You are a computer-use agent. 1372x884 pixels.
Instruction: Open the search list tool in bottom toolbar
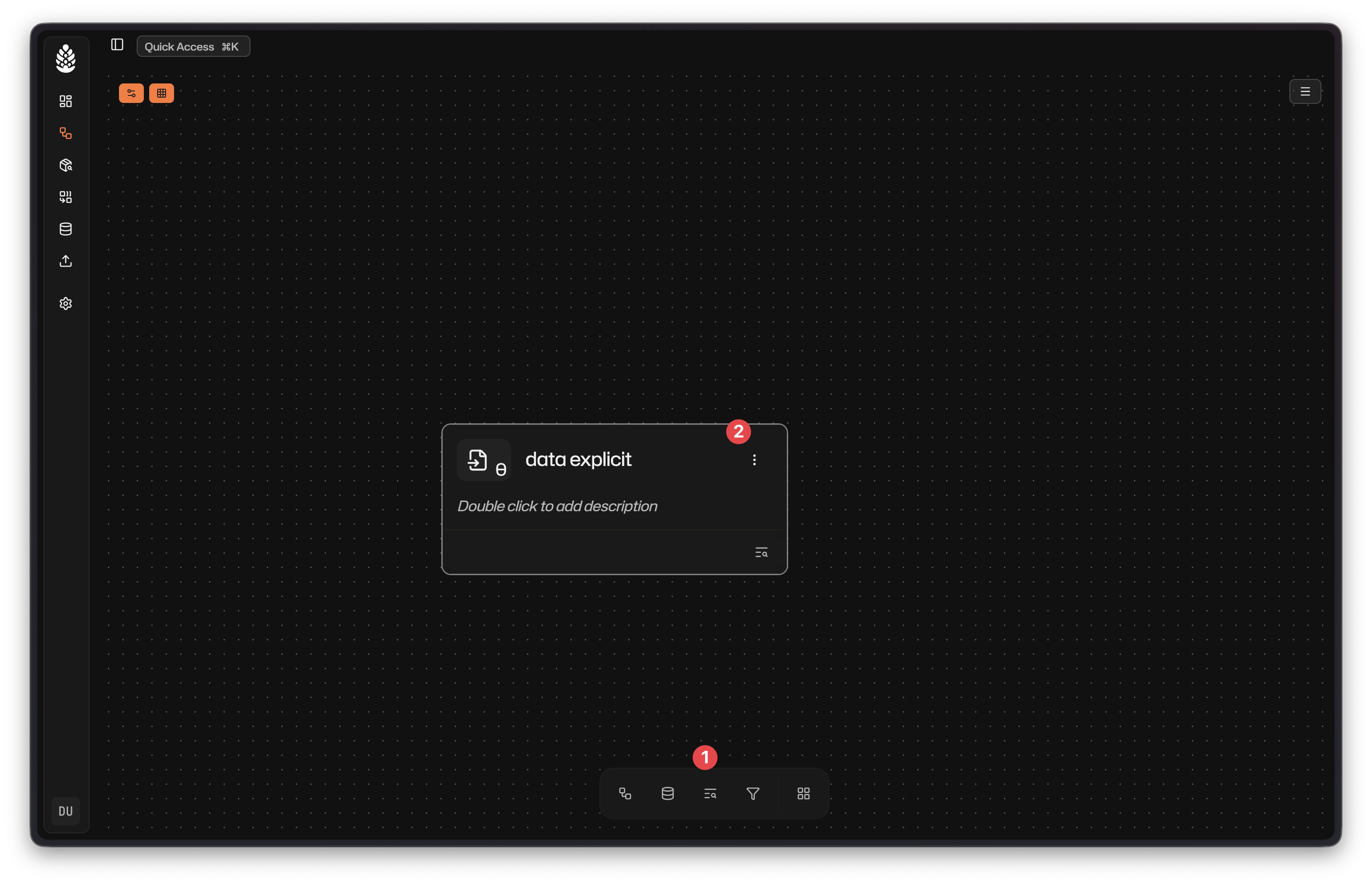click(710, 794)
